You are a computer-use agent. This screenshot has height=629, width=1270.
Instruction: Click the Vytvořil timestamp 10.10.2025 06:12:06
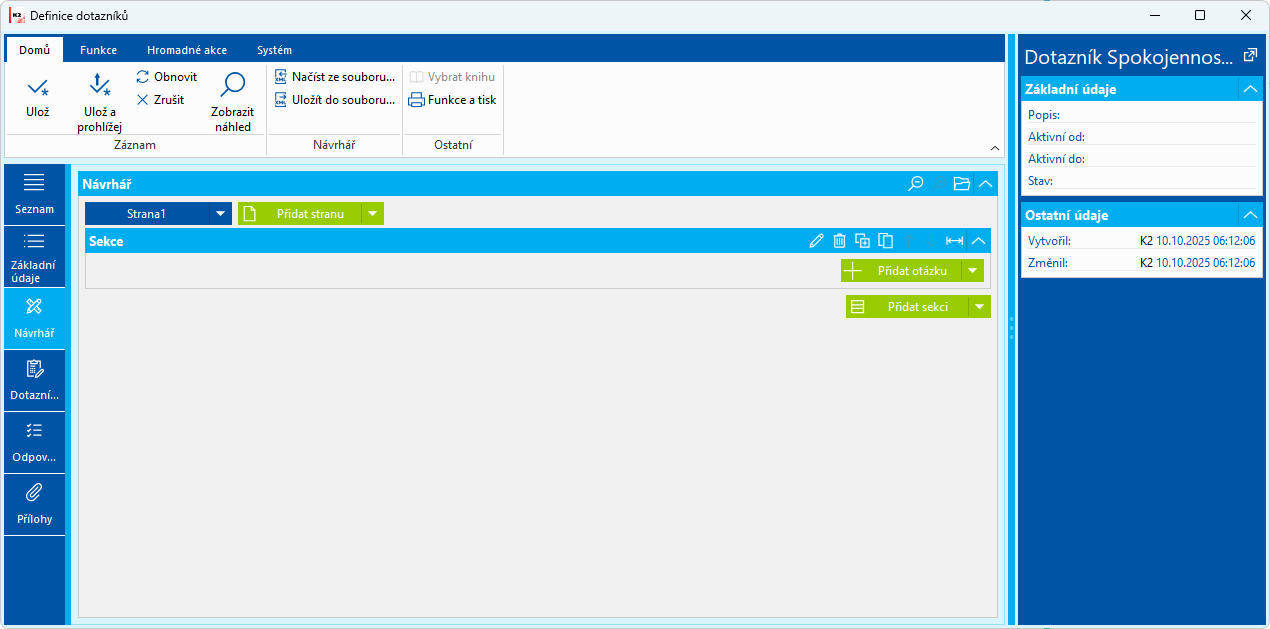pyautogui.click(x=1205, y=241)
